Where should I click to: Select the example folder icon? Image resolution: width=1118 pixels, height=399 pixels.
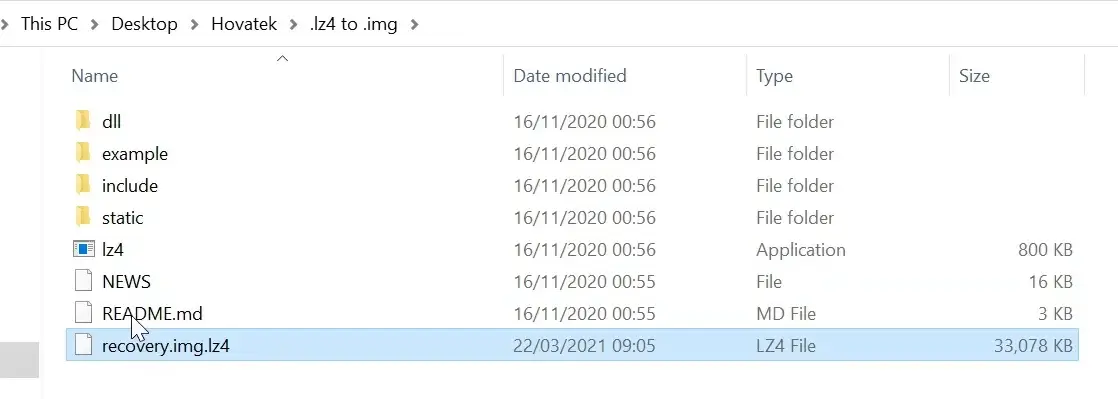point(83,152)
